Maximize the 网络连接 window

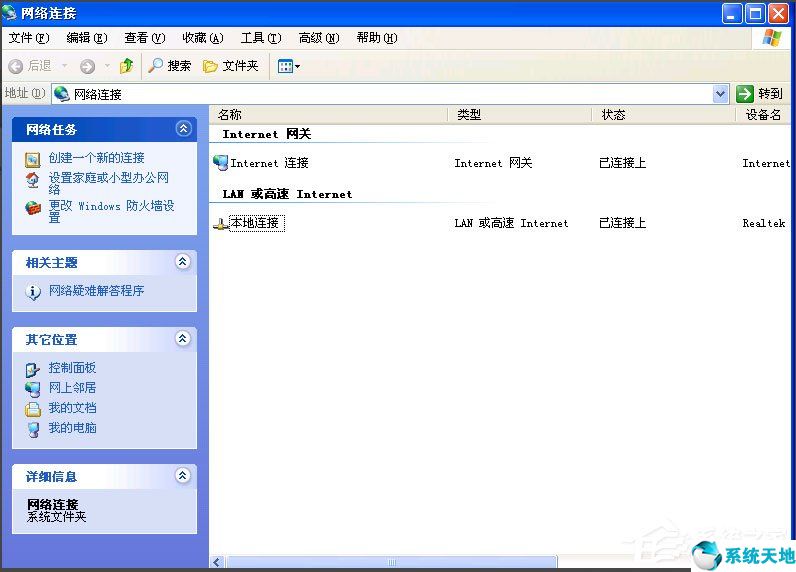pyautogui.click(x=755, y=14)
